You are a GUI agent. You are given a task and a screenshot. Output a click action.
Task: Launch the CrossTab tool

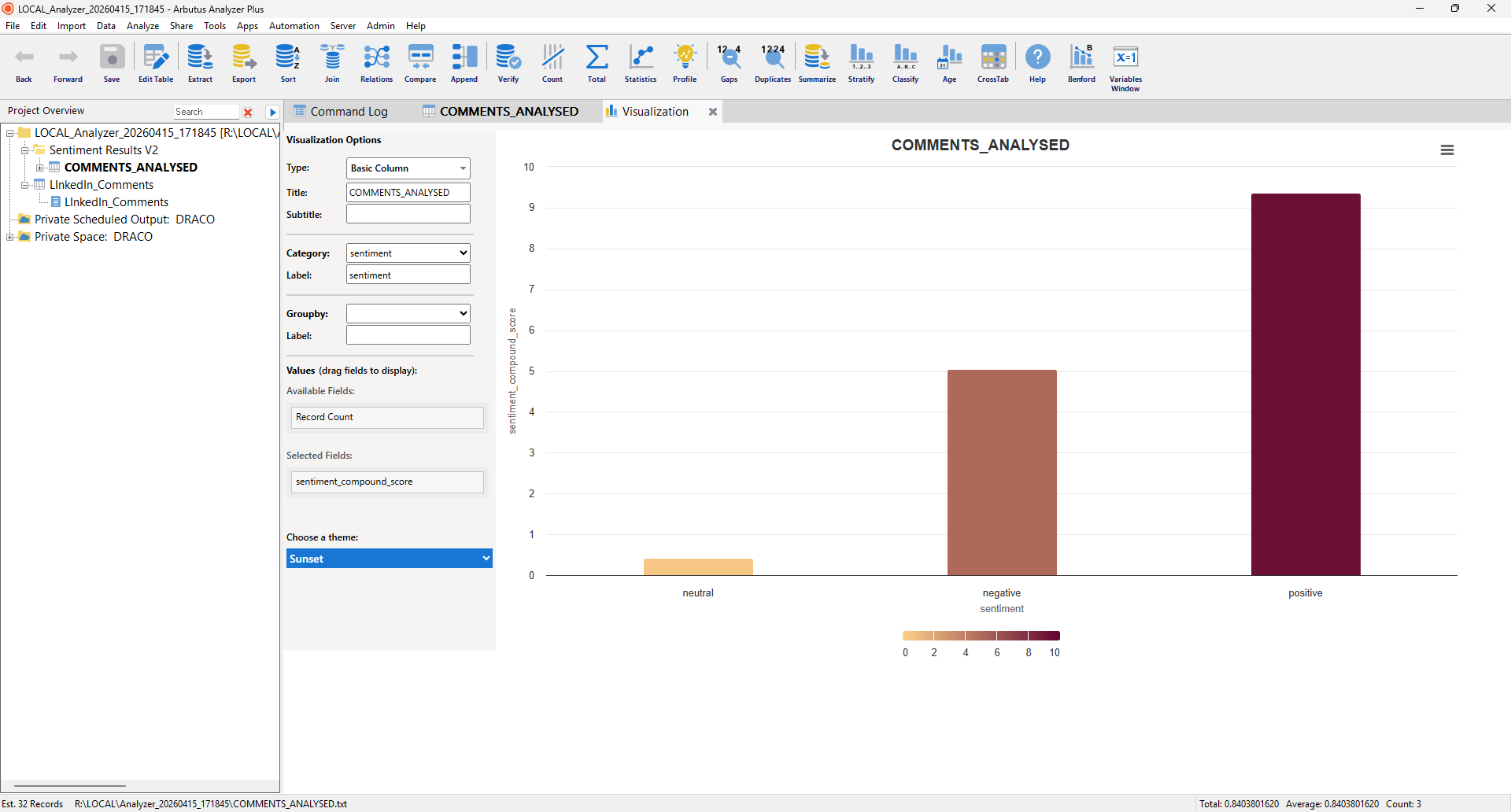coord(992,63)
